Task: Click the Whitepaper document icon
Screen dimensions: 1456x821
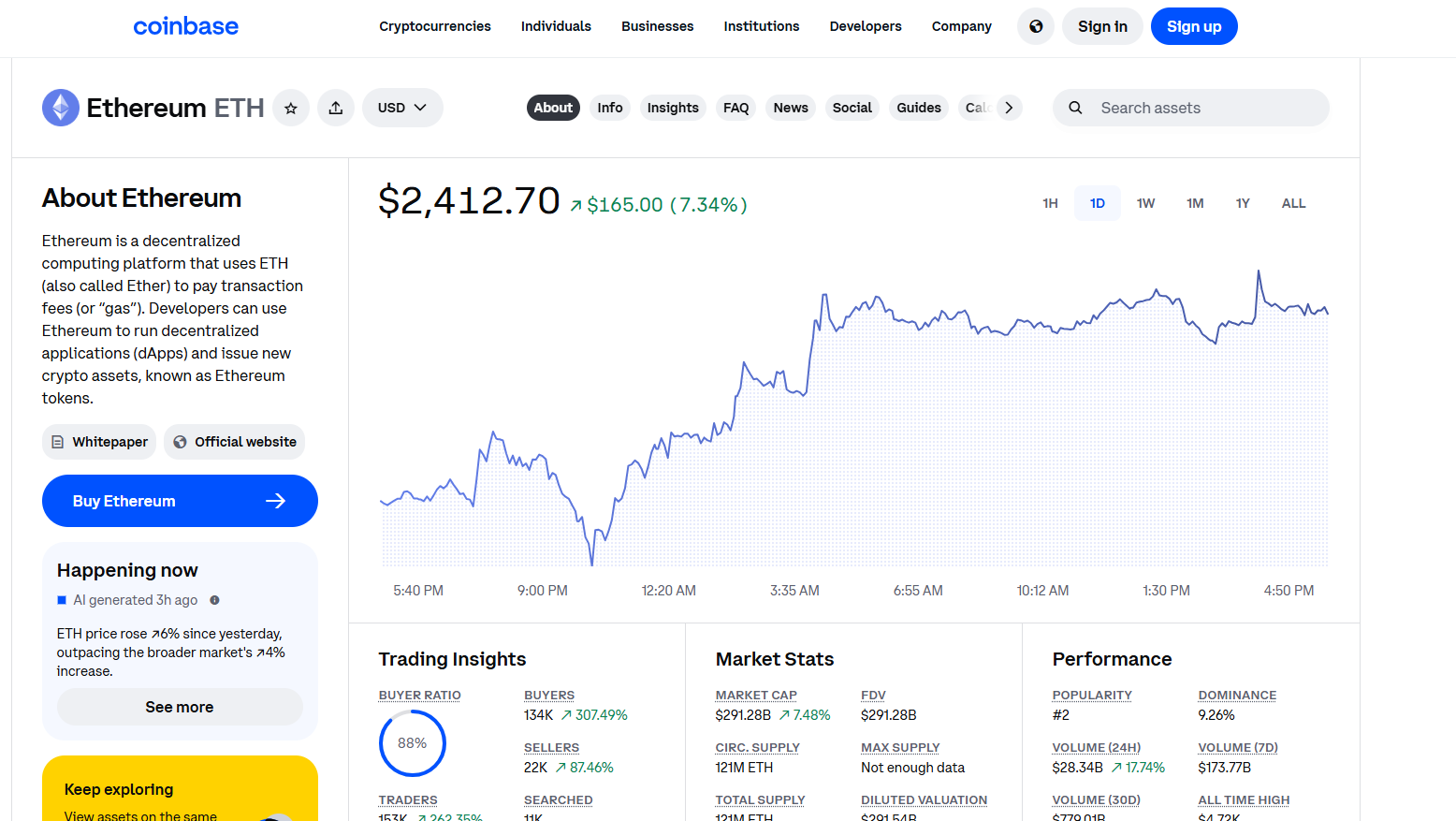Action: point(58,442)
